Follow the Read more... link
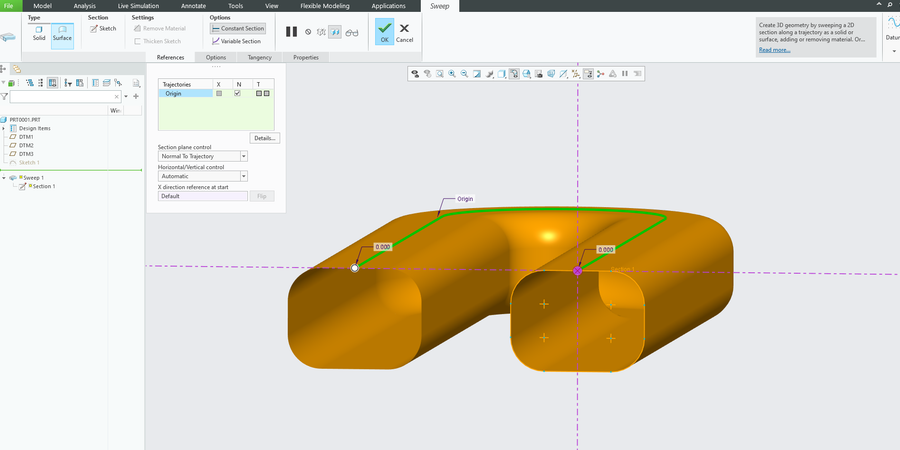This screenshot has width=900, height=450. [773, 49]
